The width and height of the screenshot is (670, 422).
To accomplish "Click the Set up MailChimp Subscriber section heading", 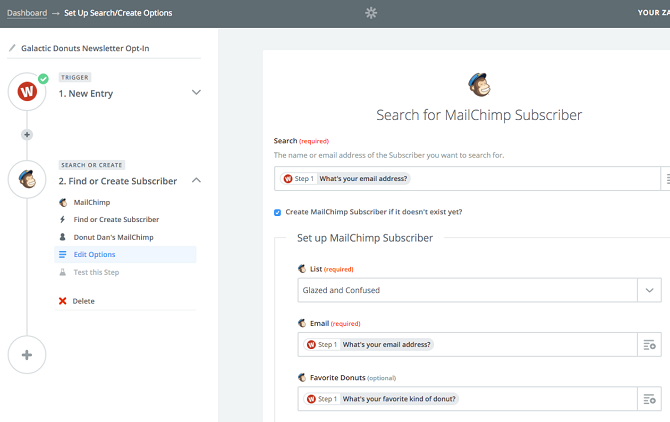I will click(x=365, y=238).
